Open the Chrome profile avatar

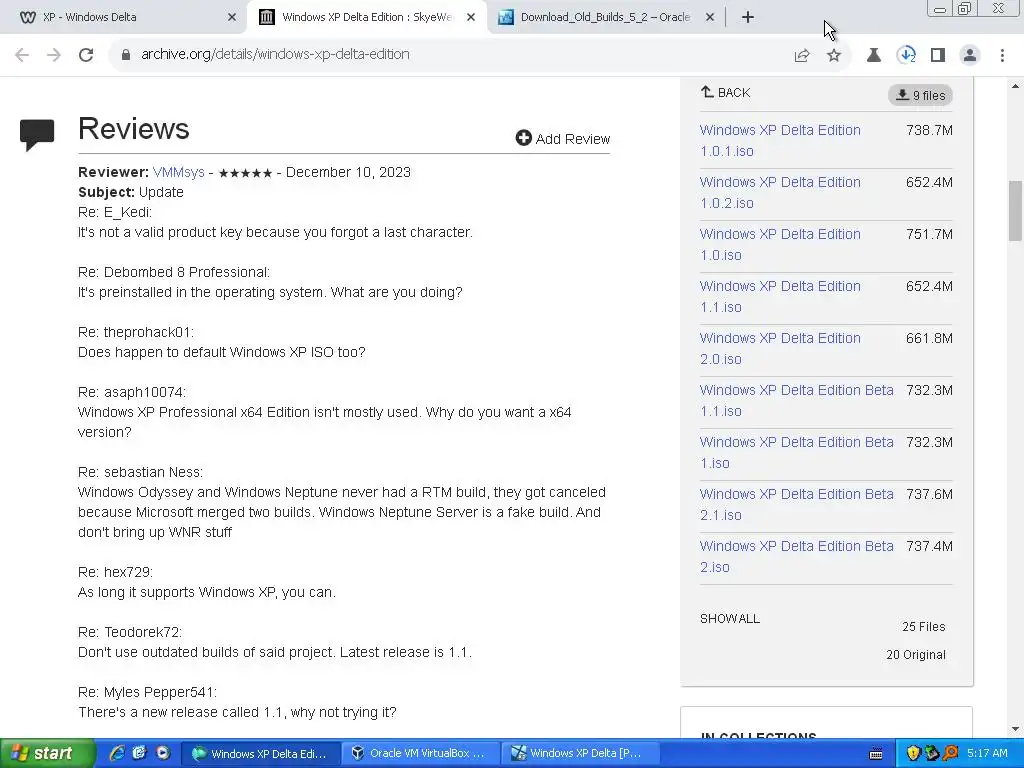pos(970,55)
